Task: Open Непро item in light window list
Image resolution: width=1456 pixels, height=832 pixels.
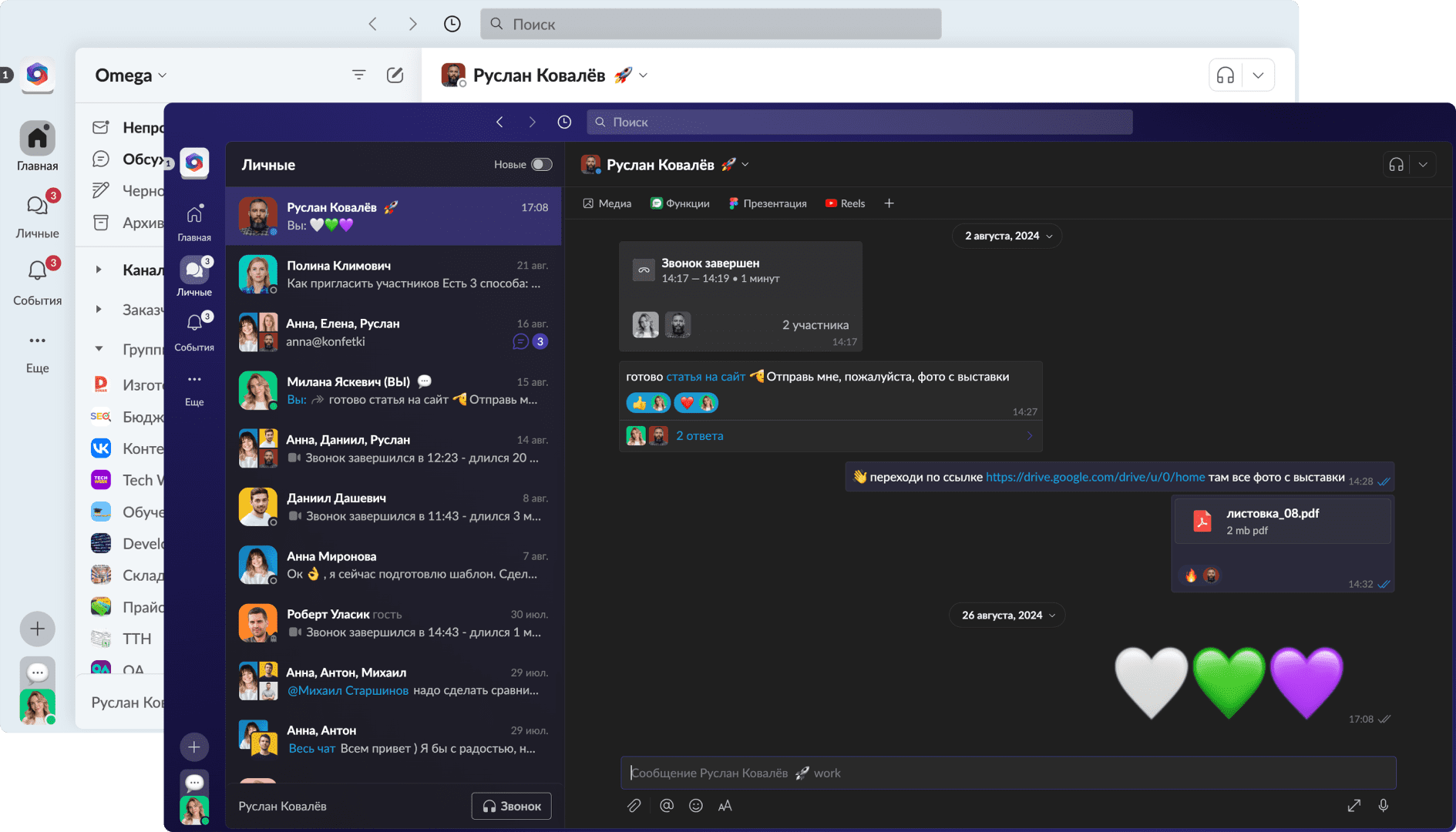Action: (127, 127)
